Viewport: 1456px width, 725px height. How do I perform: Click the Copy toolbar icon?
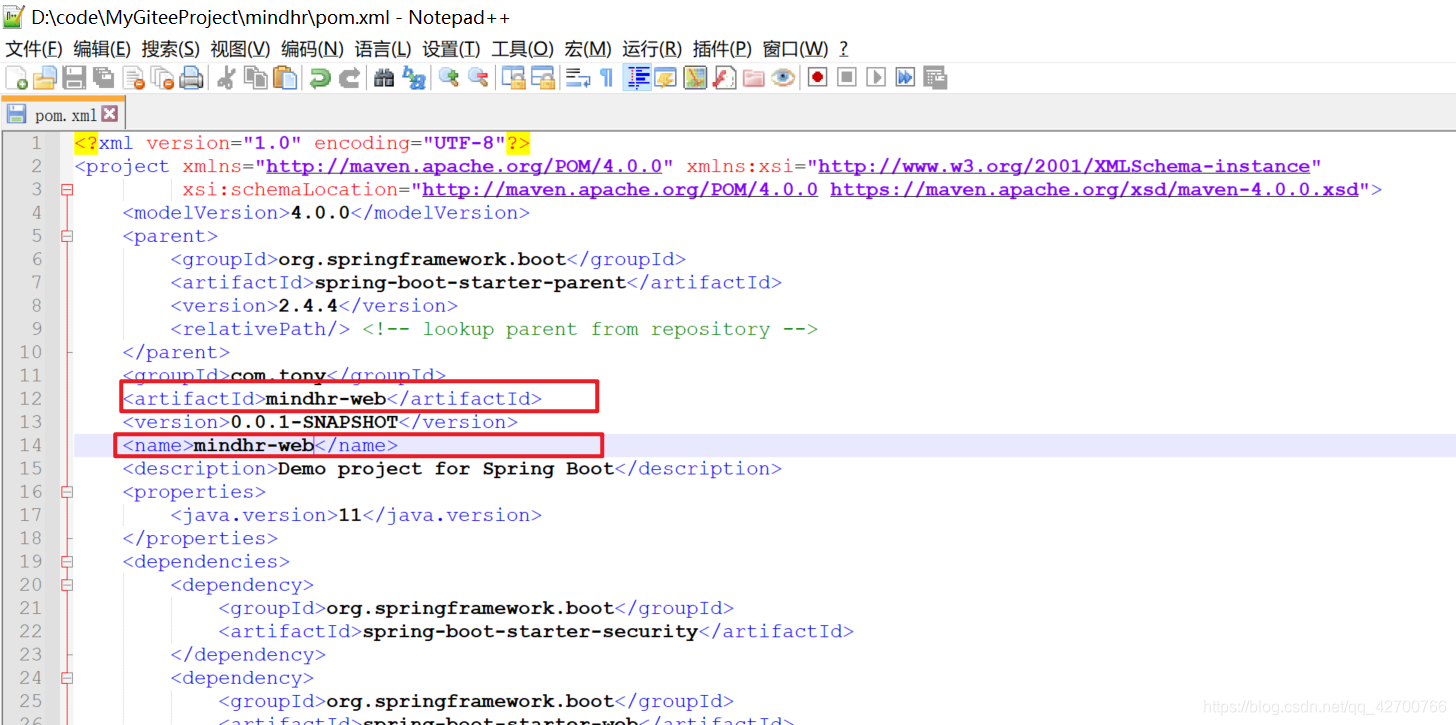pos(254,78)
